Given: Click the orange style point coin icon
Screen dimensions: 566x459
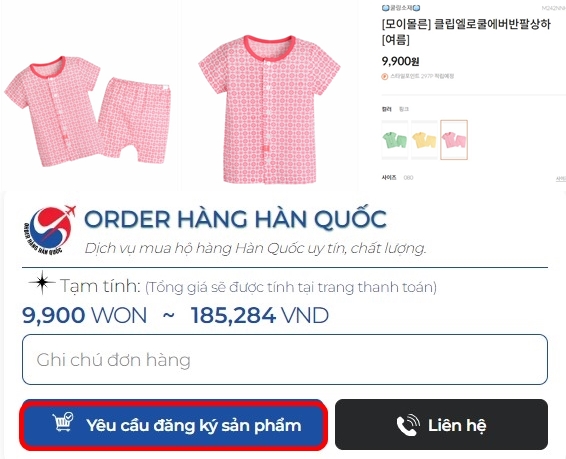Looking at the screenshot, I should point(385,76).
